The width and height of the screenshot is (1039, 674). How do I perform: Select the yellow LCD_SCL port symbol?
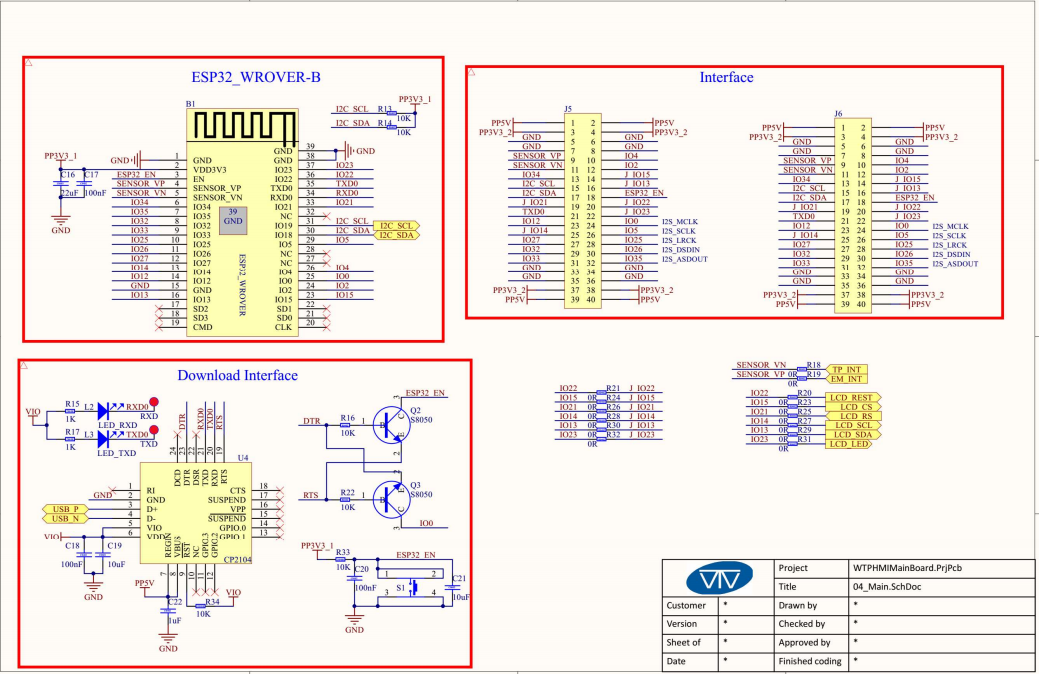pos(853,425)
